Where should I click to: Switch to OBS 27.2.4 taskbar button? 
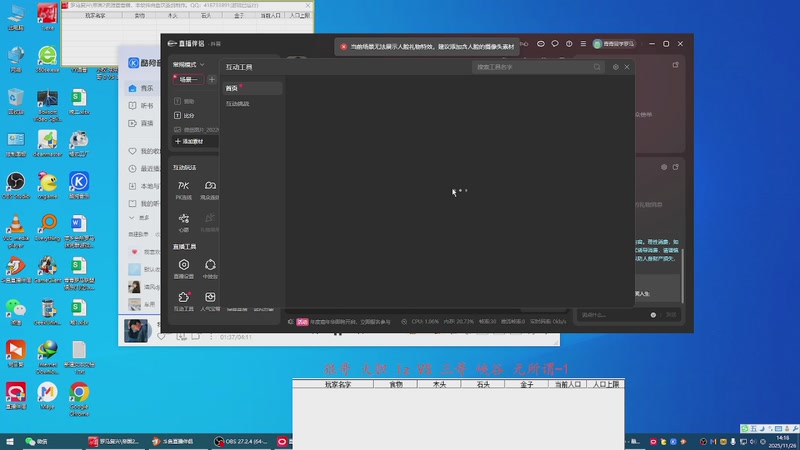click(241, 442)
